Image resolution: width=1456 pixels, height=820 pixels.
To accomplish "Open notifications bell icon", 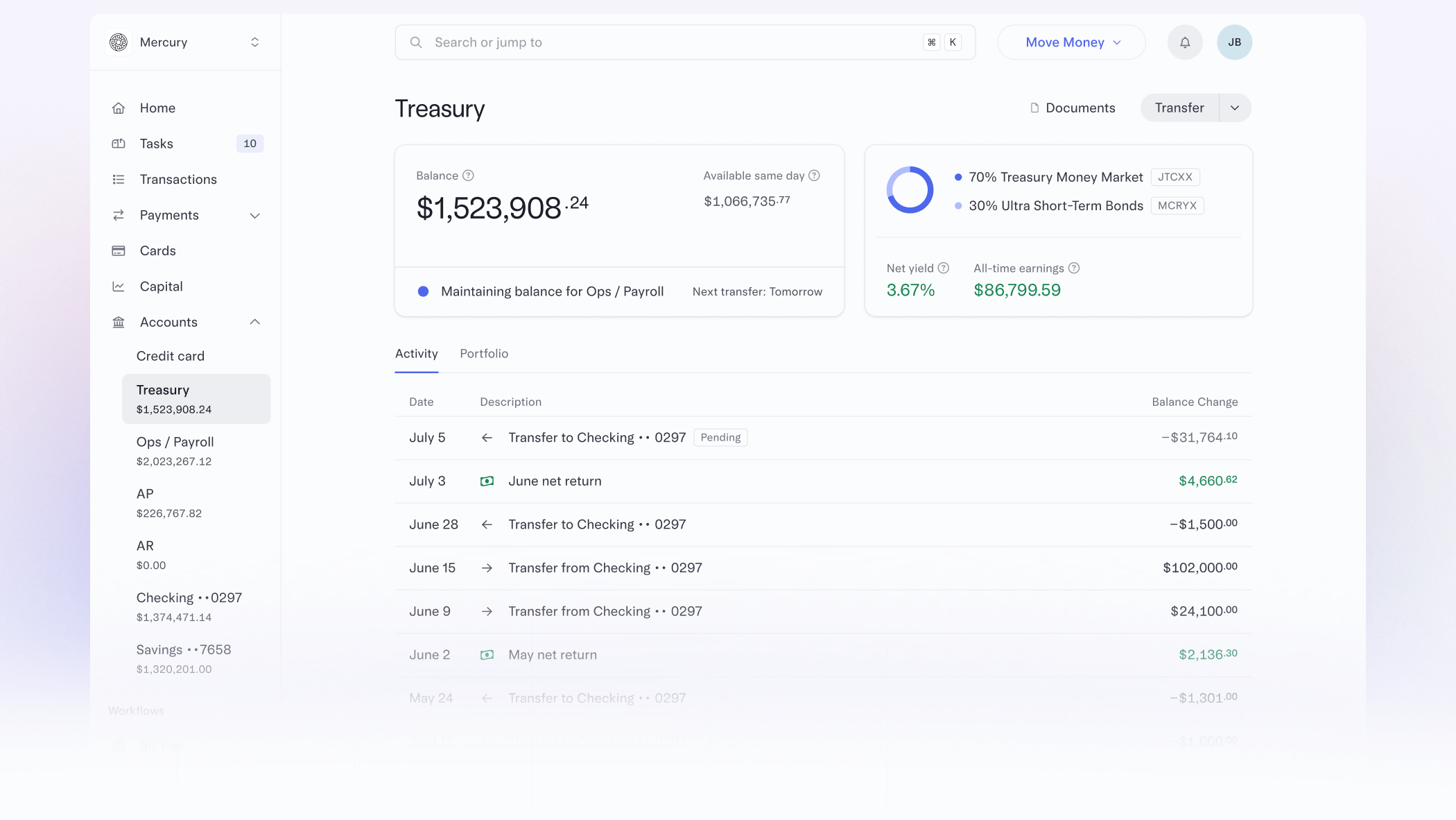I will click(x=1185, y=42).
